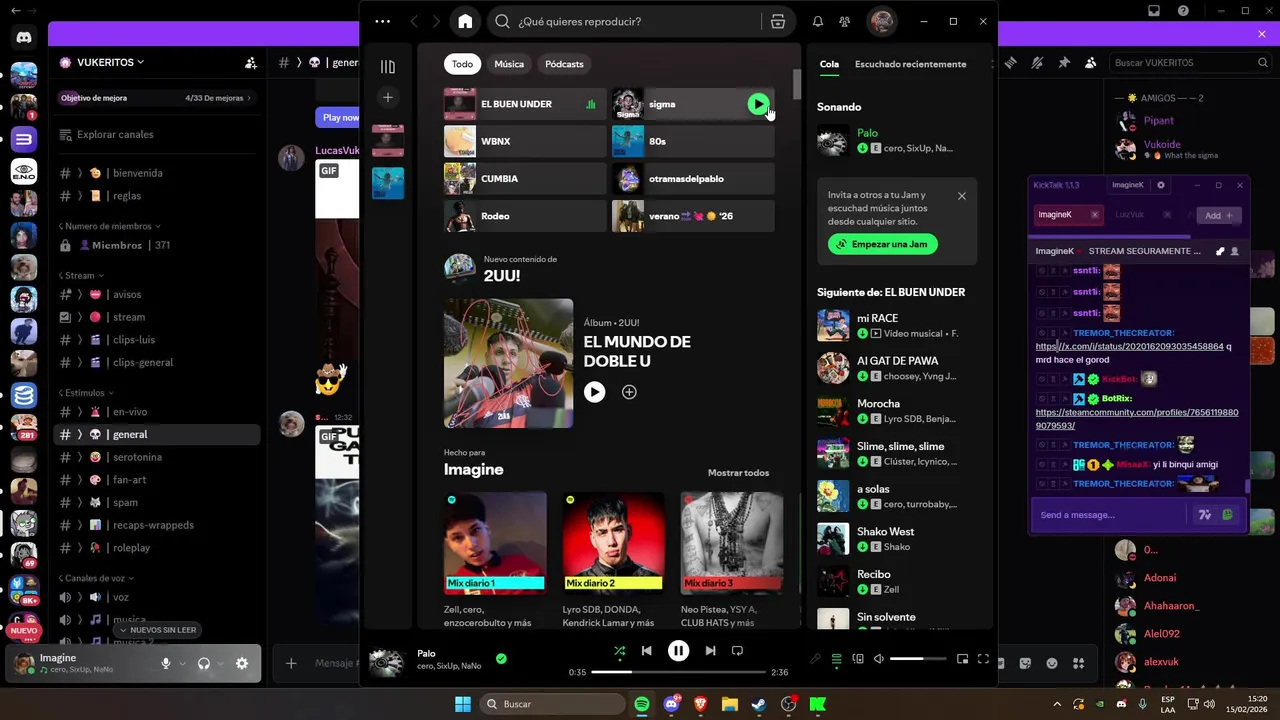This screenshot has height=720, width=1280.
Task: Mute the Spotify volume speaker icon
Action: coord(879,659)
